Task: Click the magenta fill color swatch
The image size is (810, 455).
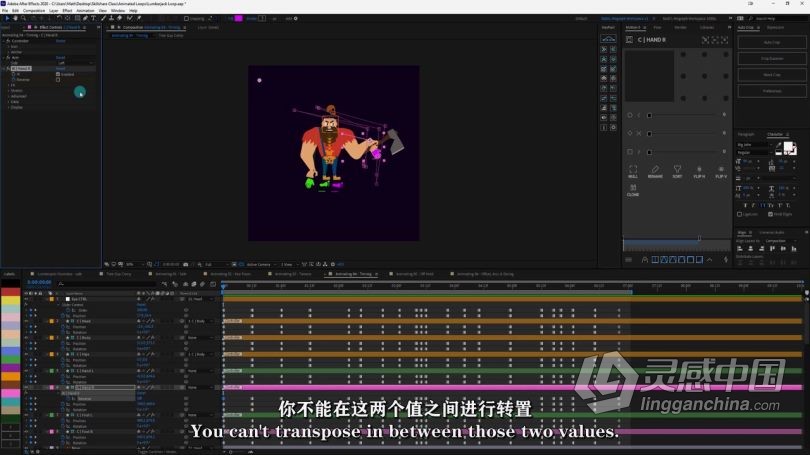Action: coord(238,18)
